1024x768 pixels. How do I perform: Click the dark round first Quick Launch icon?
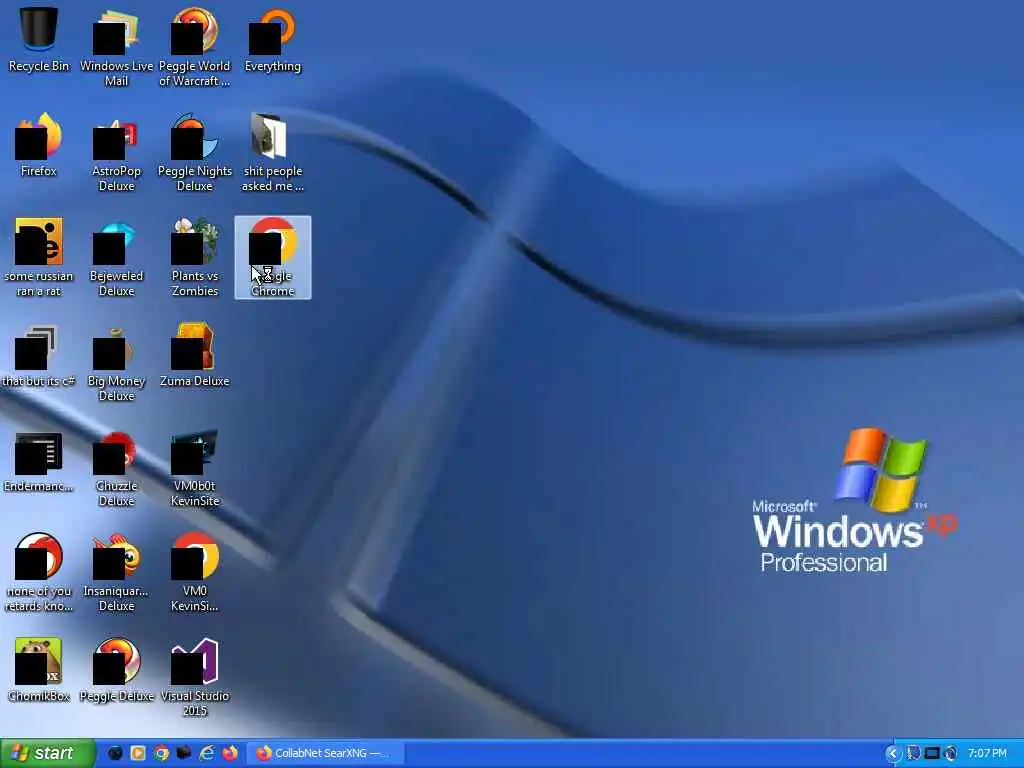[115, 753]
